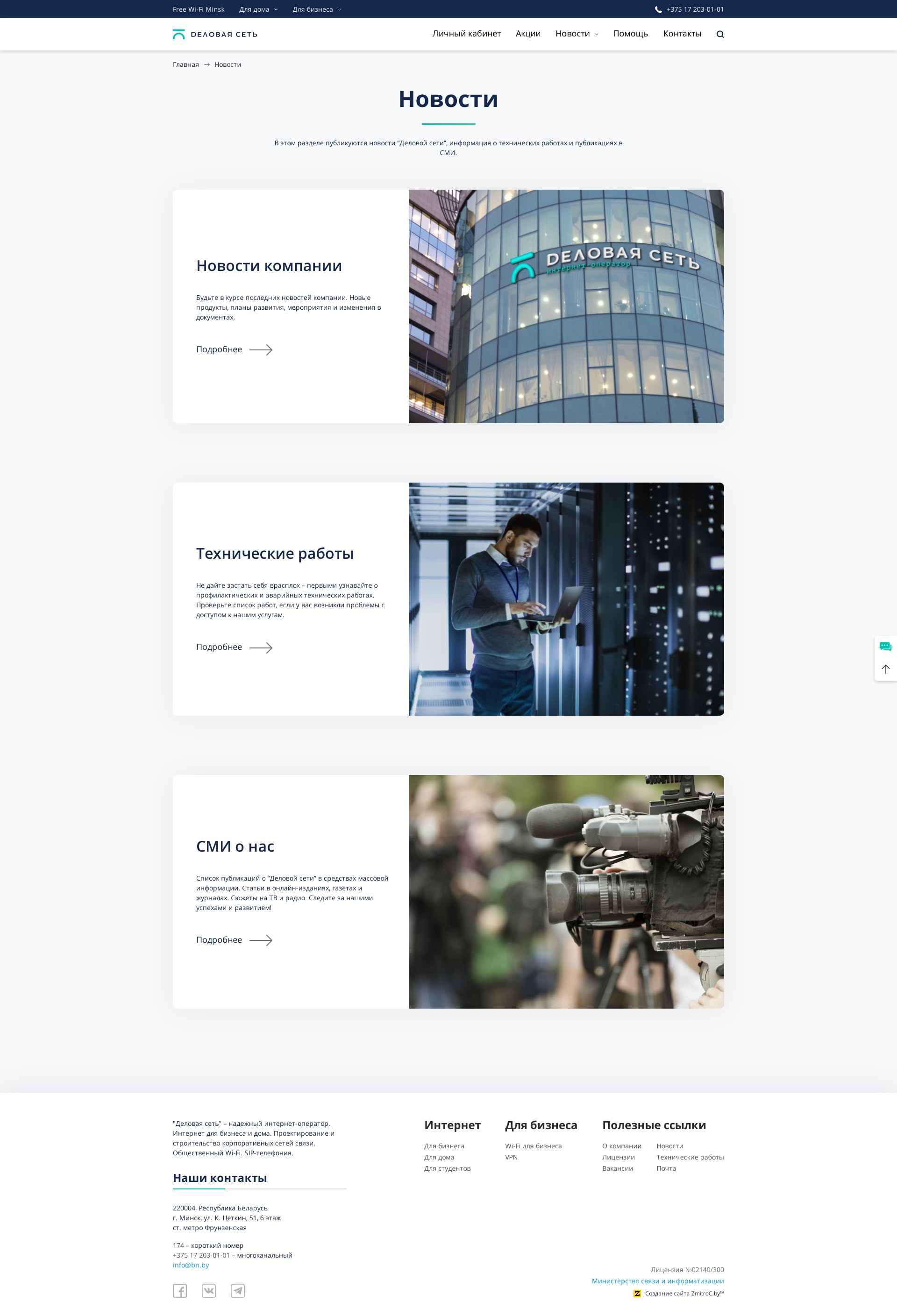Viewport: 897px width, 1316px height.
Task: Go to Главная breadcrumb
Action: tap(186, 64)
